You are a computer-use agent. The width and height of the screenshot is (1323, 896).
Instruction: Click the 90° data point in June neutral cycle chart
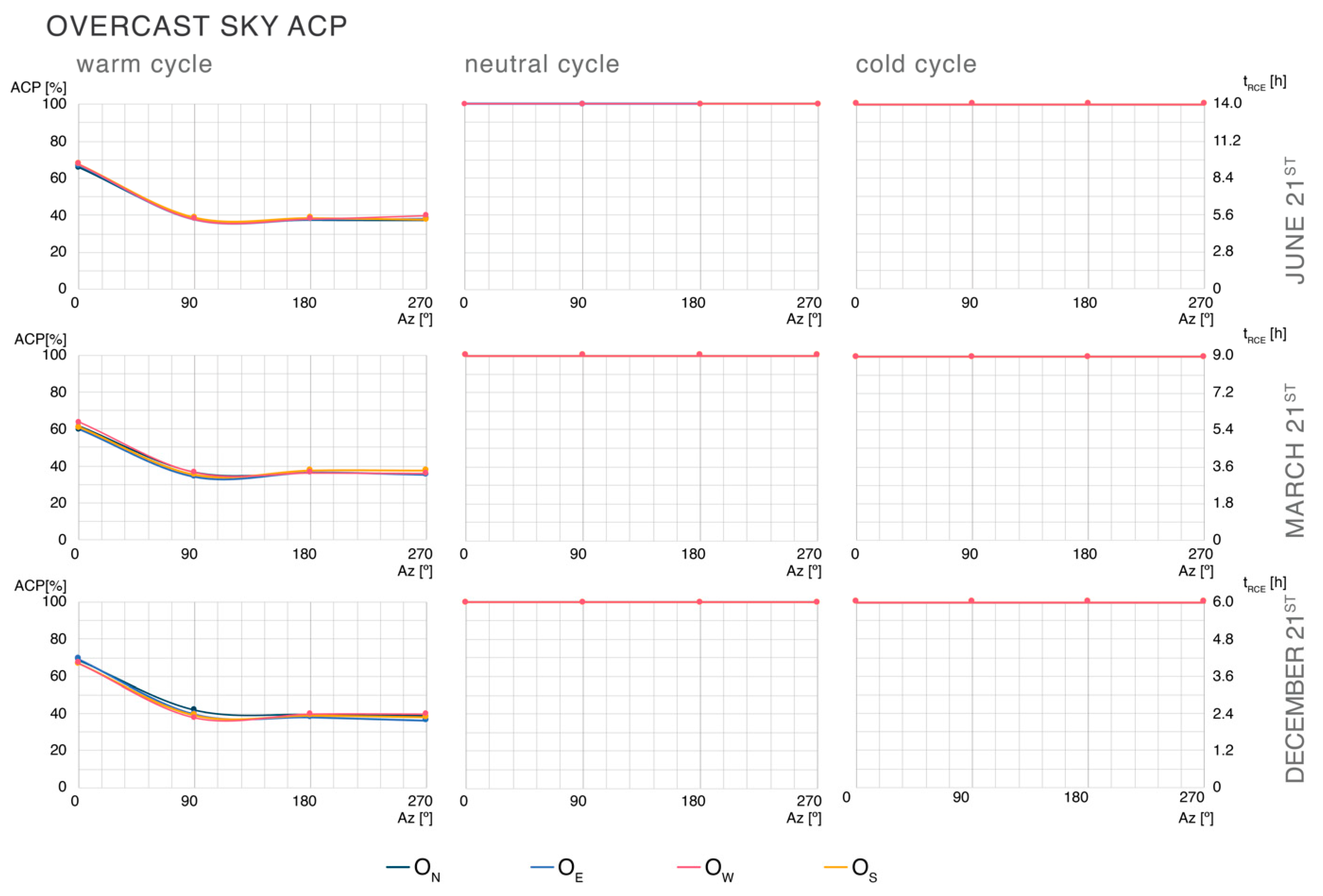click(x=582, y=104)
